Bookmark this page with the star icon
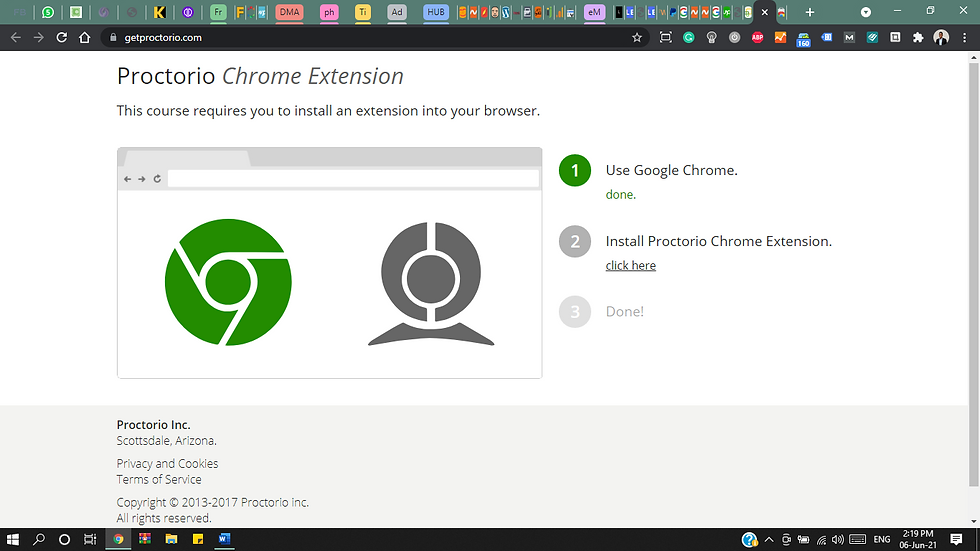This screenshot has height=551, width=980. tap(637, 37)
